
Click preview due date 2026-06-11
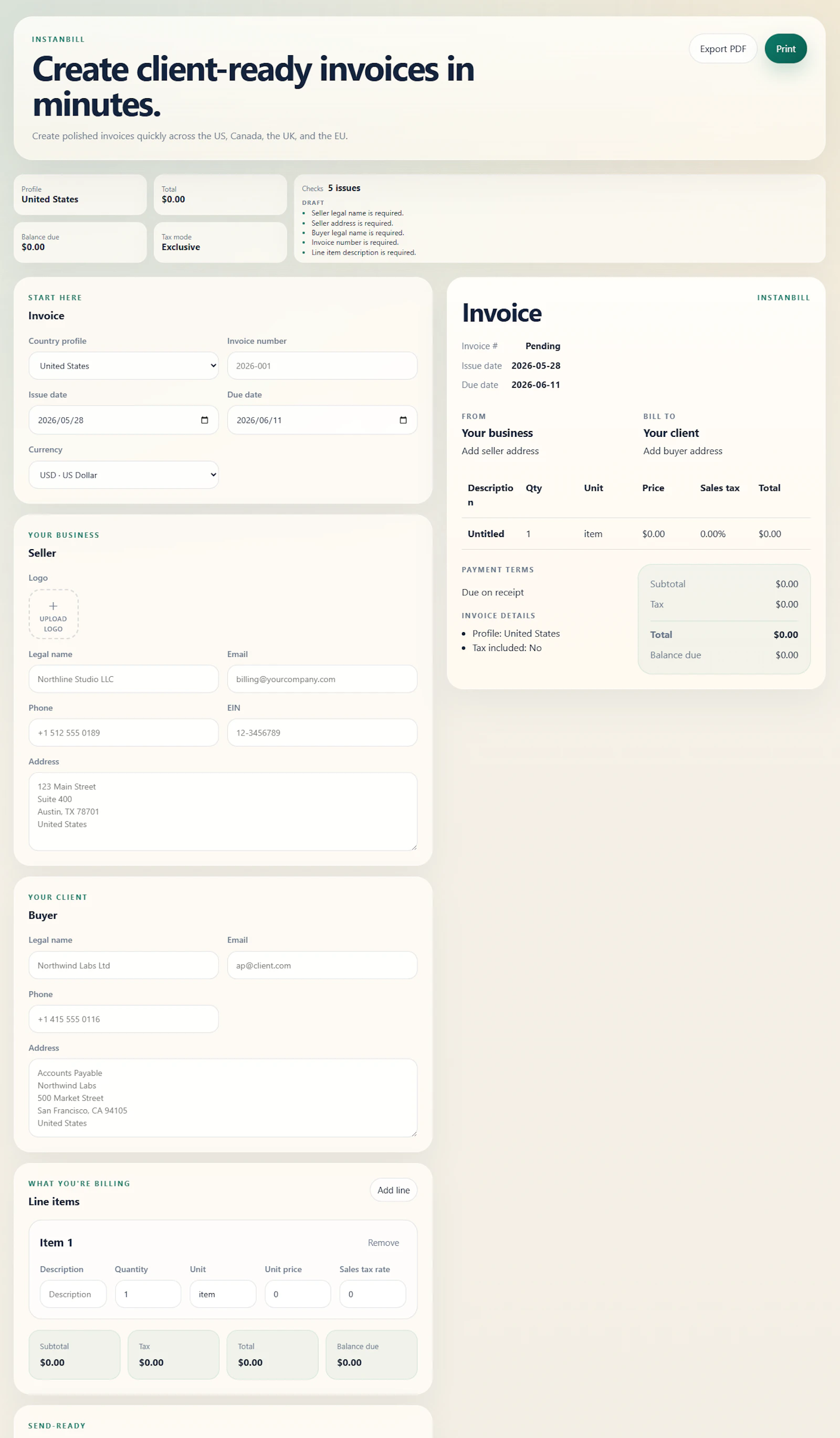tap(536, 385)
